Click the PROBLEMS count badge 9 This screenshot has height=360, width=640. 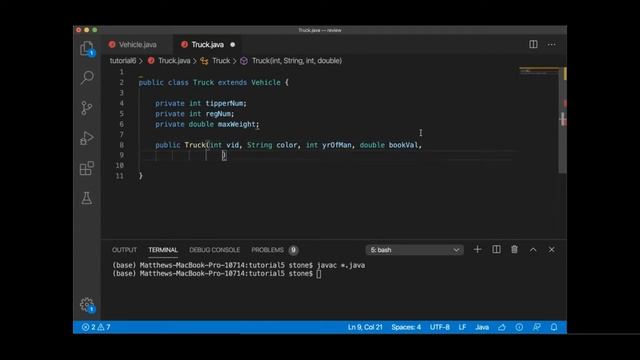pyautogui.click(x=293, y=250)
